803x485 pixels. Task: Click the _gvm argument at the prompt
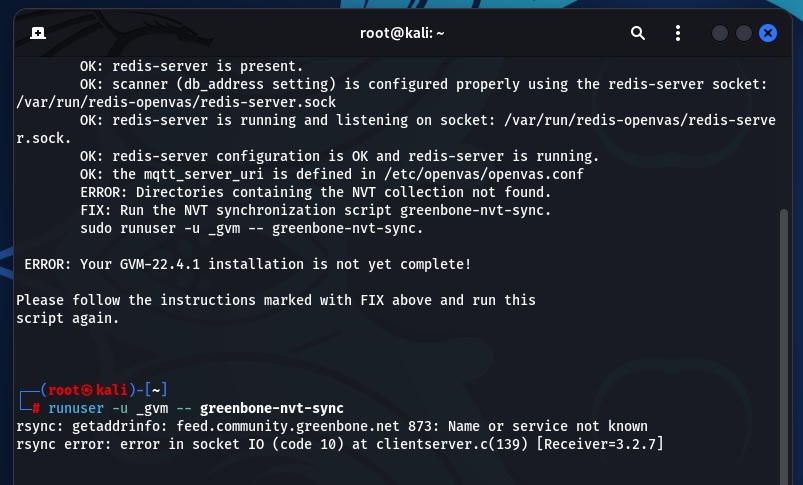(152, 408)
